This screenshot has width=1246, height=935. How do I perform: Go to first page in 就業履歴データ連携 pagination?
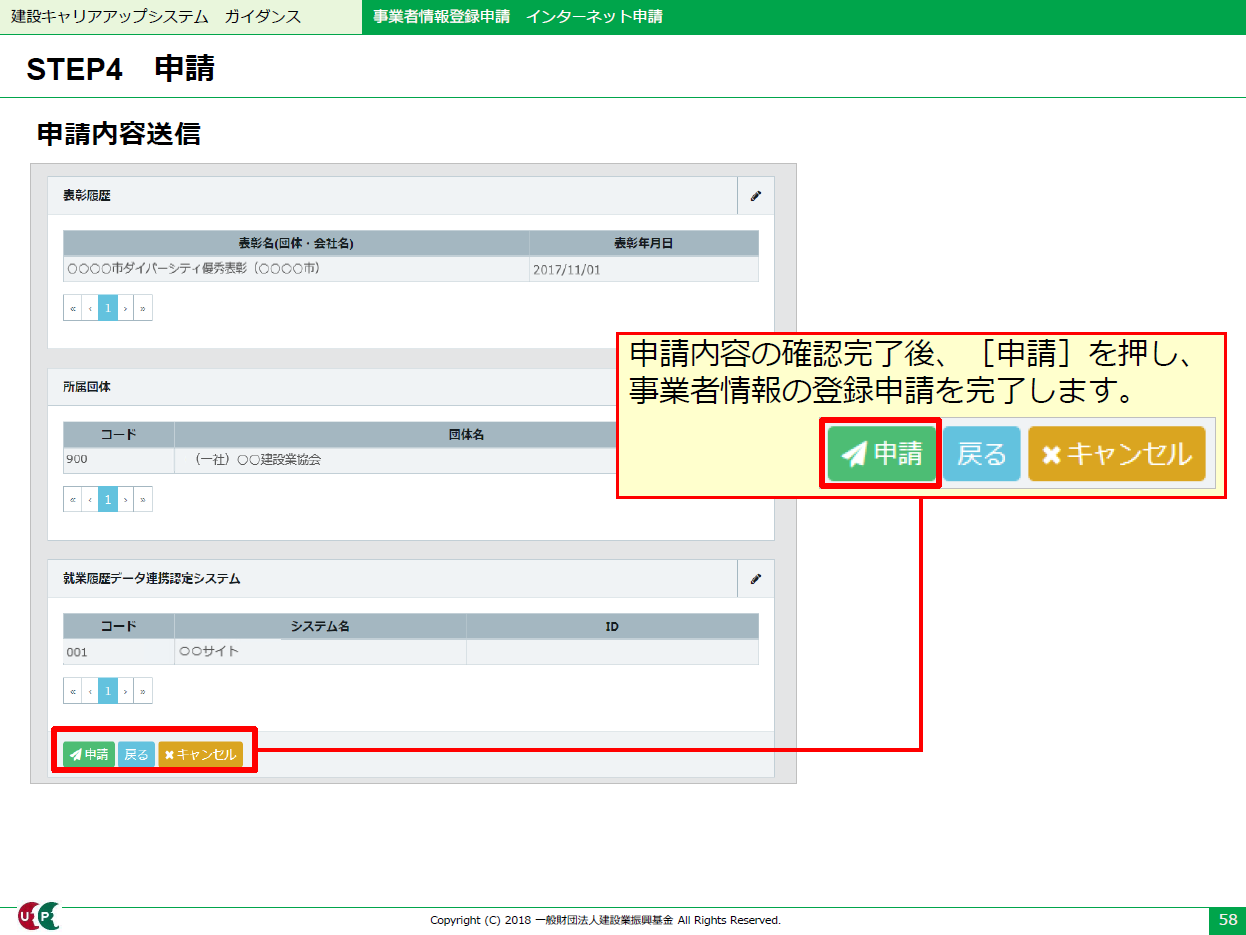(x=72, y=690)
